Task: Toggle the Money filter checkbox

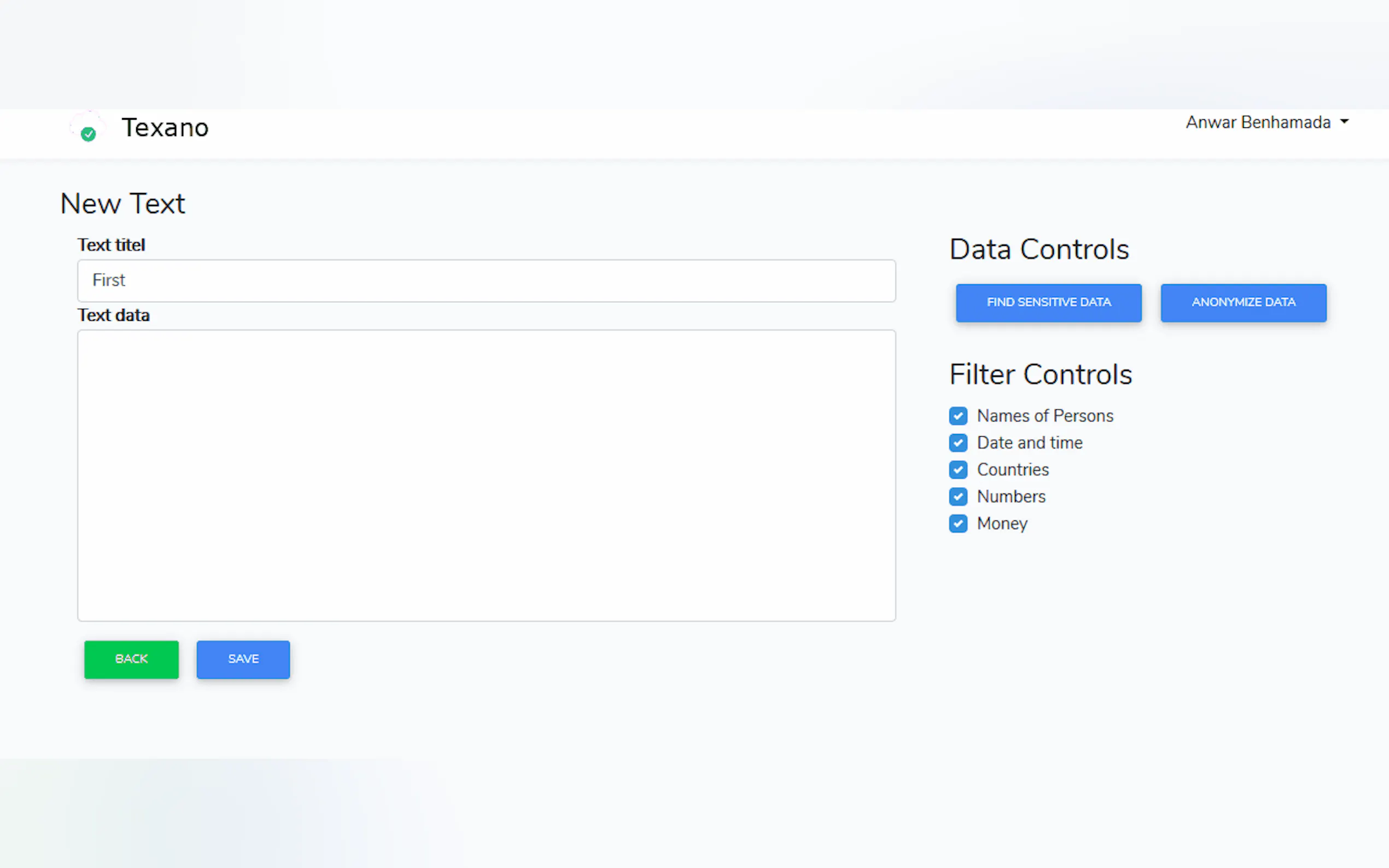Action: (958, 524)
